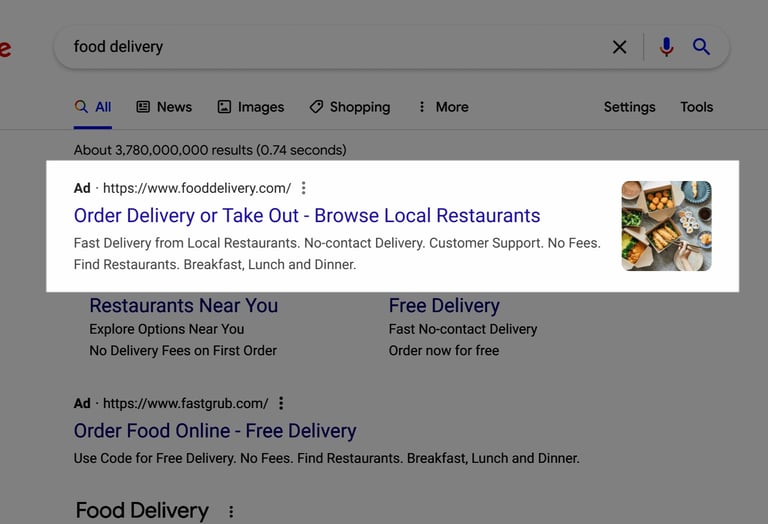Open the Free Delivery sitelink
This screenshot has width=768, height=524.
coord(444,306)
